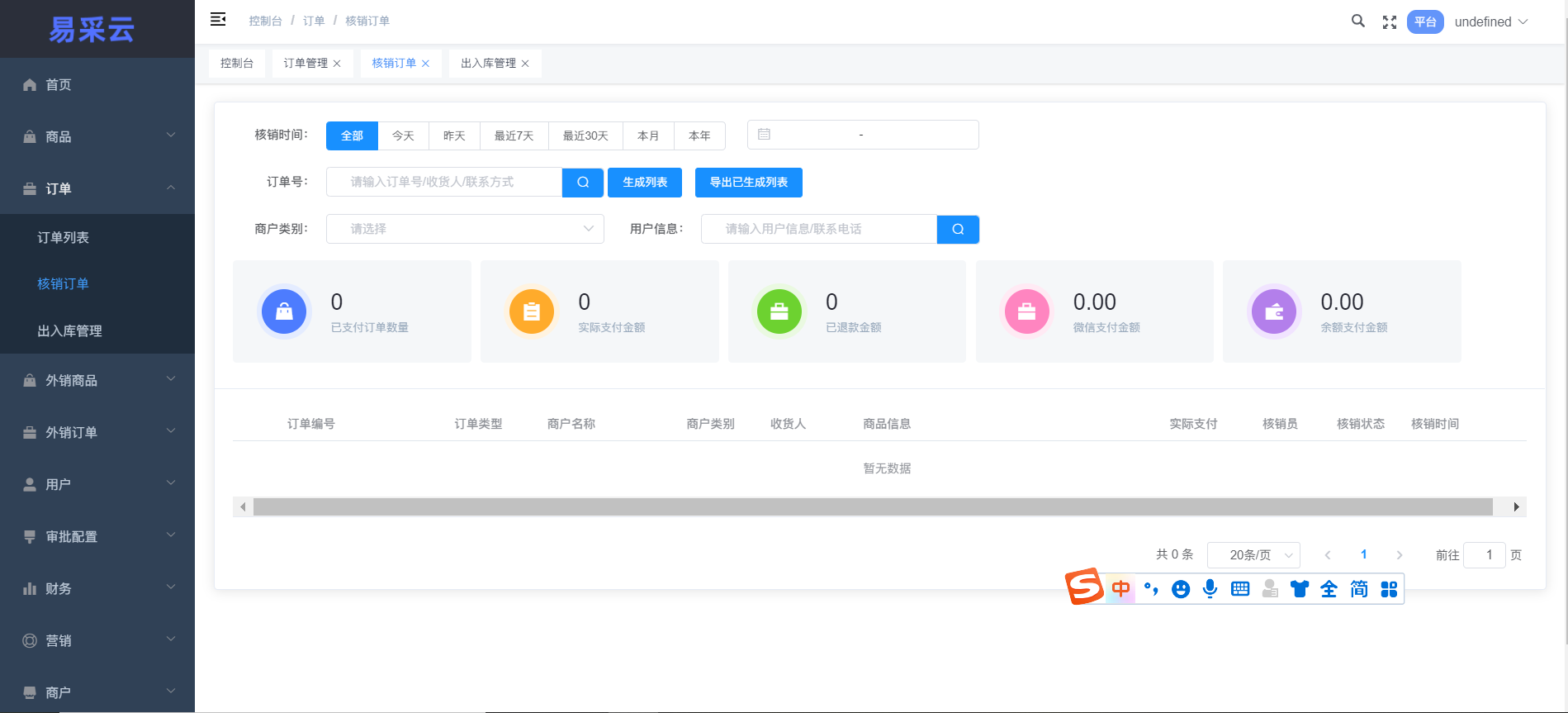
Task: Open the 20条/页 page size dropdown
Action: coord(1253,555)
